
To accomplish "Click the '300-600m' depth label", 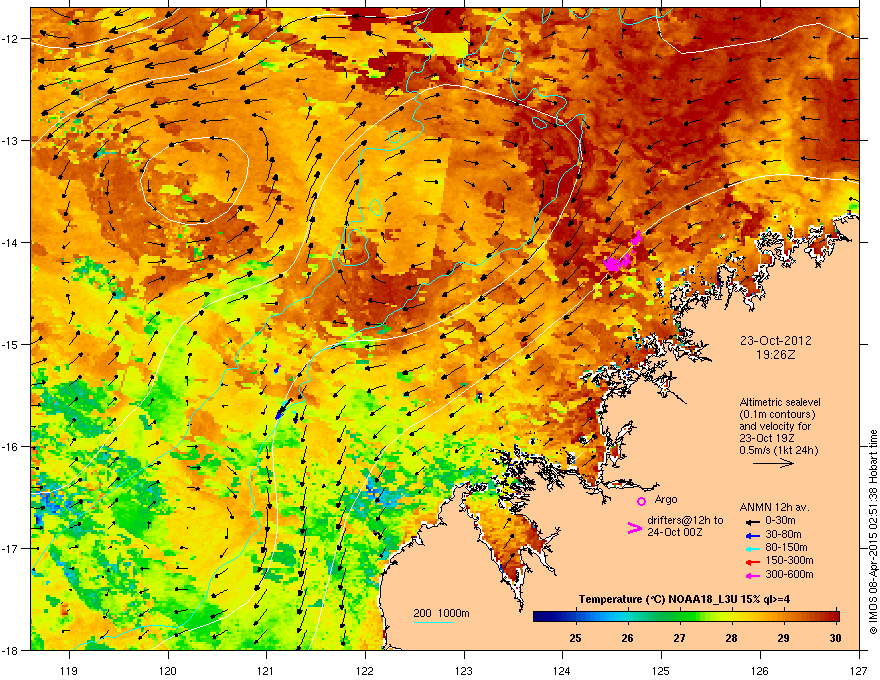I will click(789, 574).
